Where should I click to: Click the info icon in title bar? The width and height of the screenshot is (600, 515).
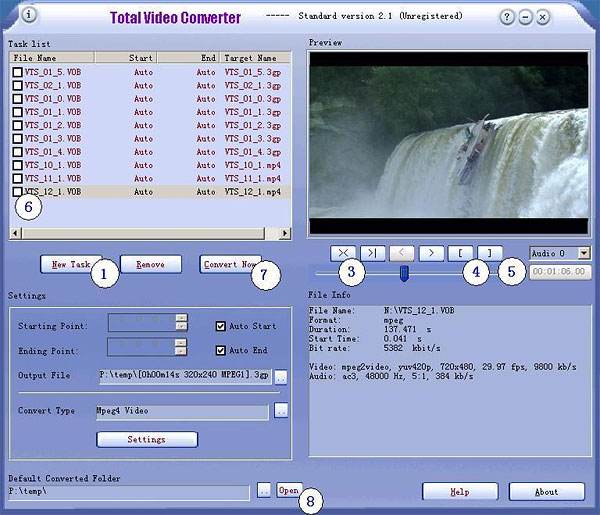click(x=29, y=15)
